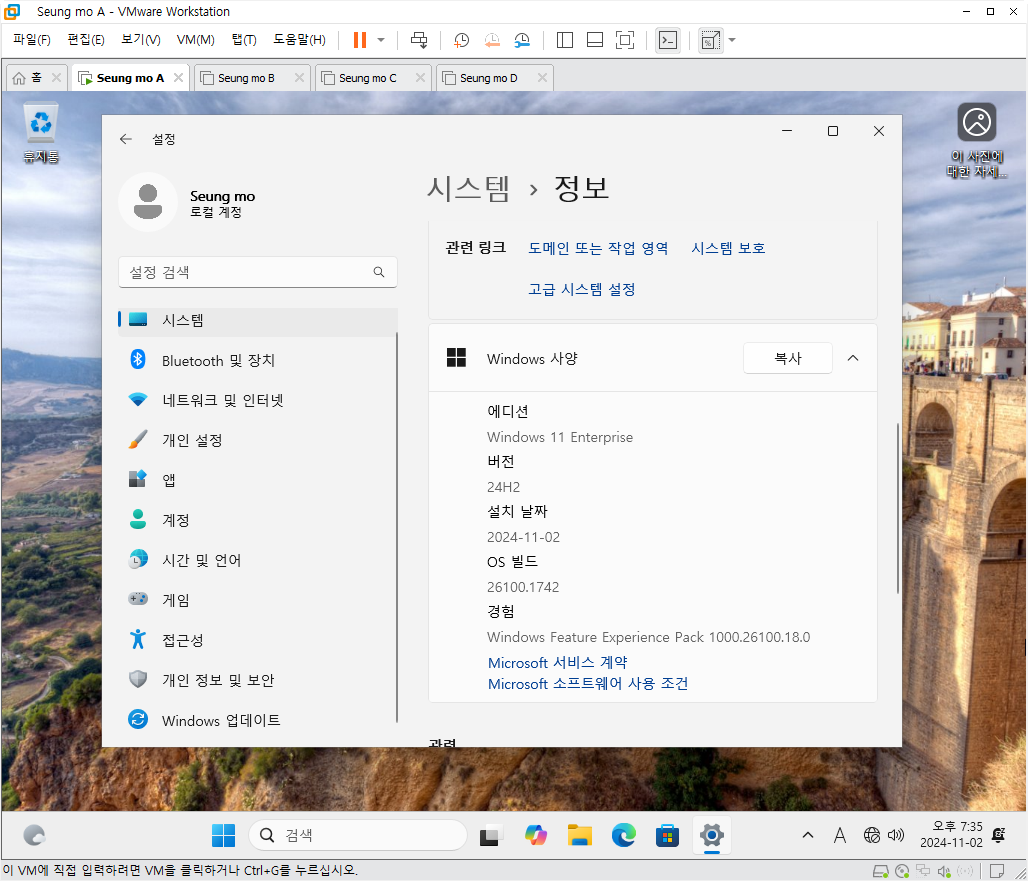Open 네트워크 및 인터넷 settings

click(258, 400)
